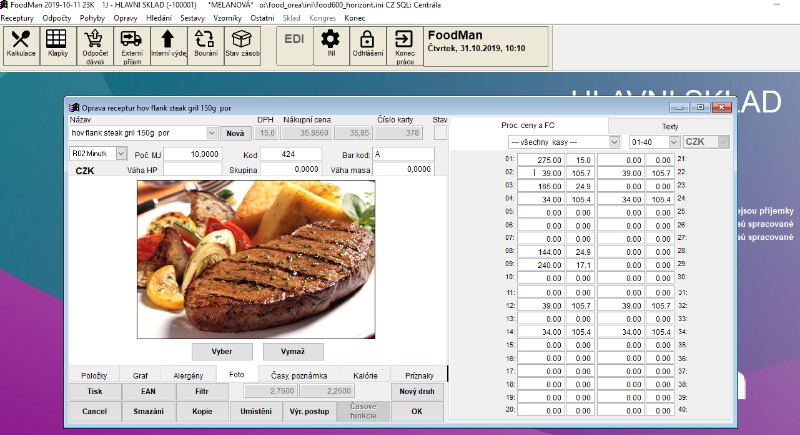The image size is (800, 435).
Task: Click the EDI toolbar button
Action: point(294,46)
